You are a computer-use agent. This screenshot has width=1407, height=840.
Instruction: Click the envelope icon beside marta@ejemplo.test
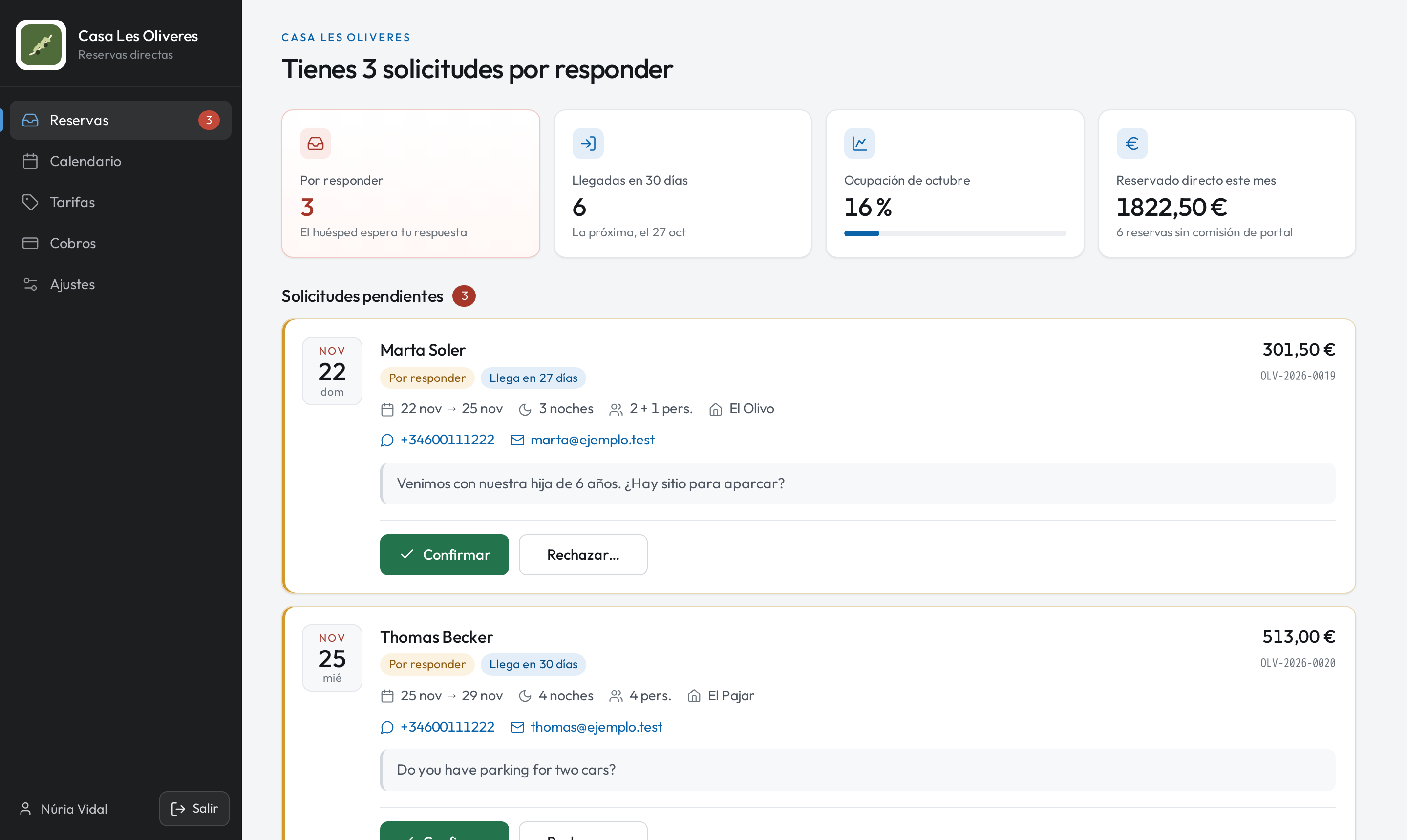tap(517, 440)
